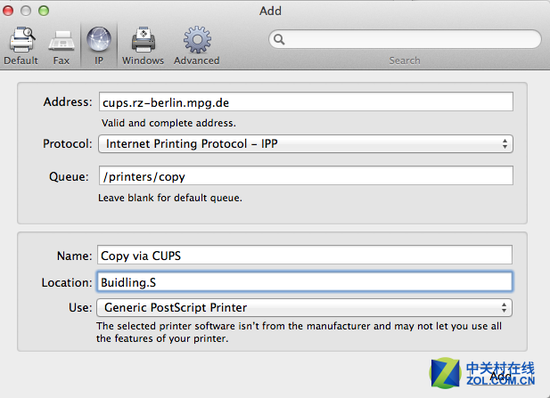
Task: Click the Address input field
Action: pos(306,102)
